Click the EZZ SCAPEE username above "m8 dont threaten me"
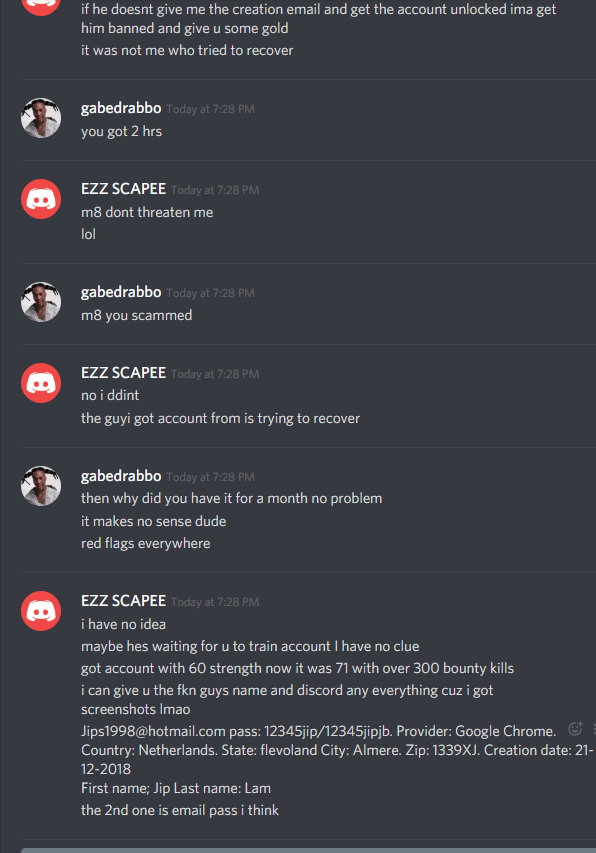 pos(123,189)
